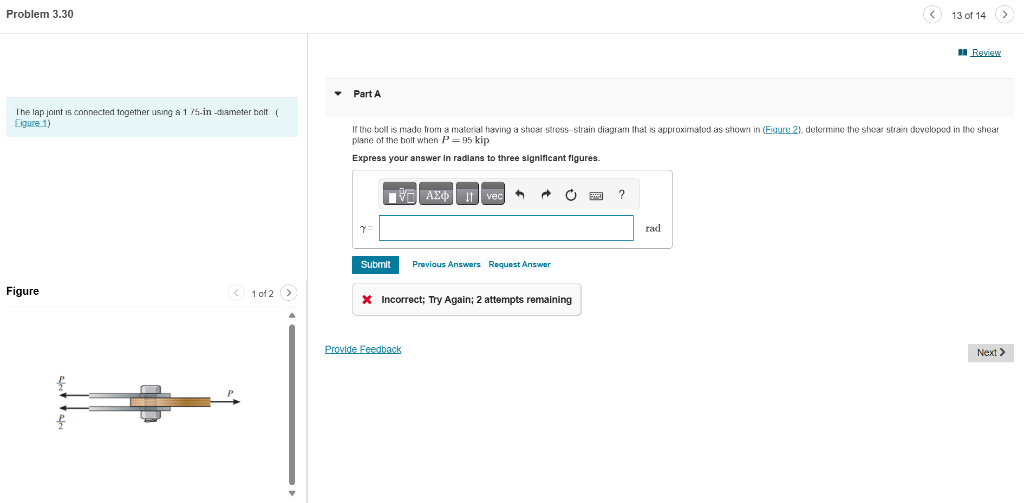The image size is (1024, 503).
Task: Show keyboard shortcuts icon
Action: pos(596,195)
